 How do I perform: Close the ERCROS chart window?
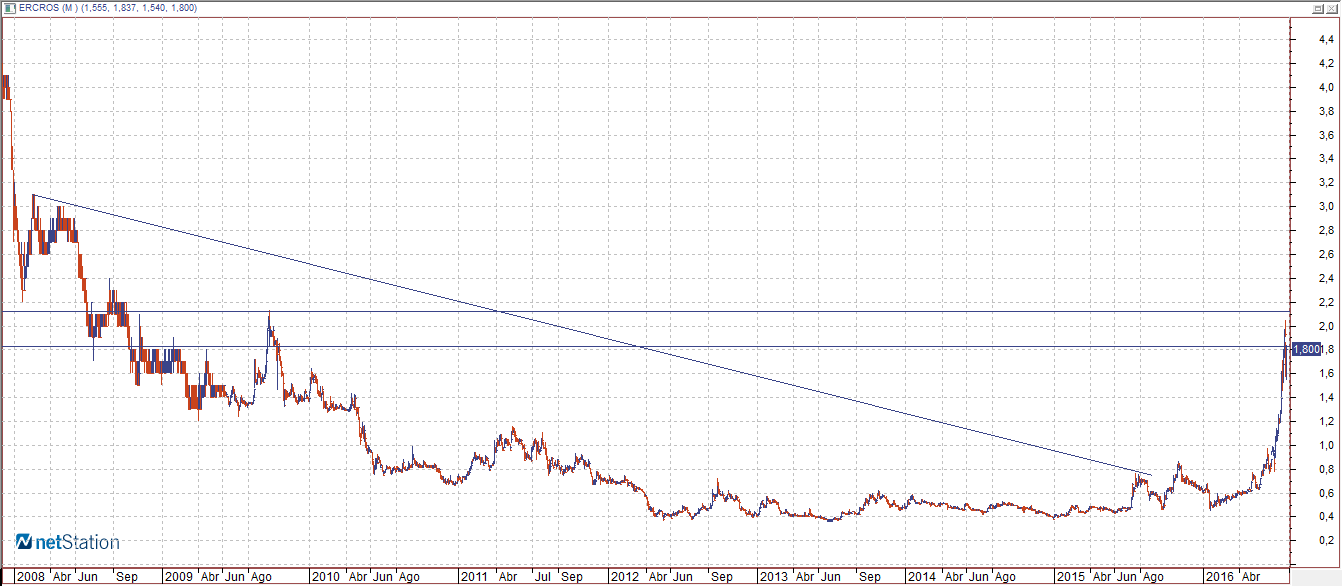pos(1333,7)
